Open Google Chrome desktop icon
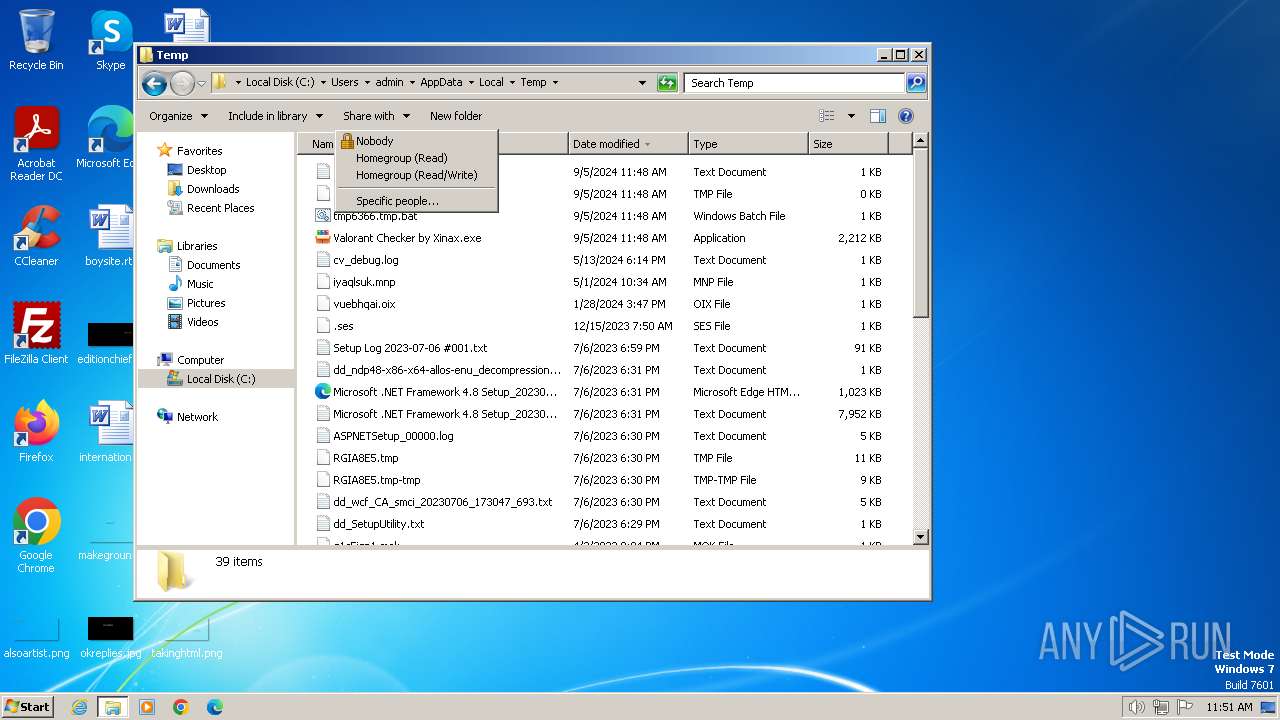The height and width of the screenshot is (720, 1280). point(36,536)
